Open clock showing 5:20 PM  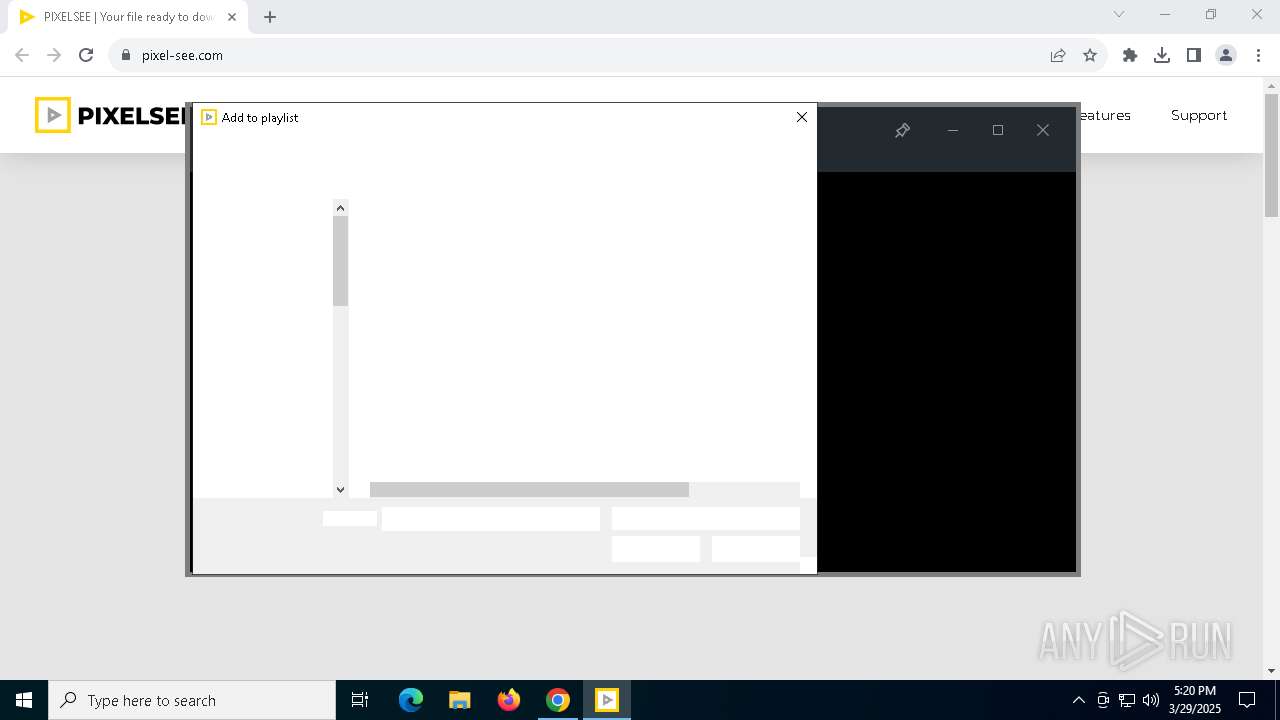pos(1195,700)
